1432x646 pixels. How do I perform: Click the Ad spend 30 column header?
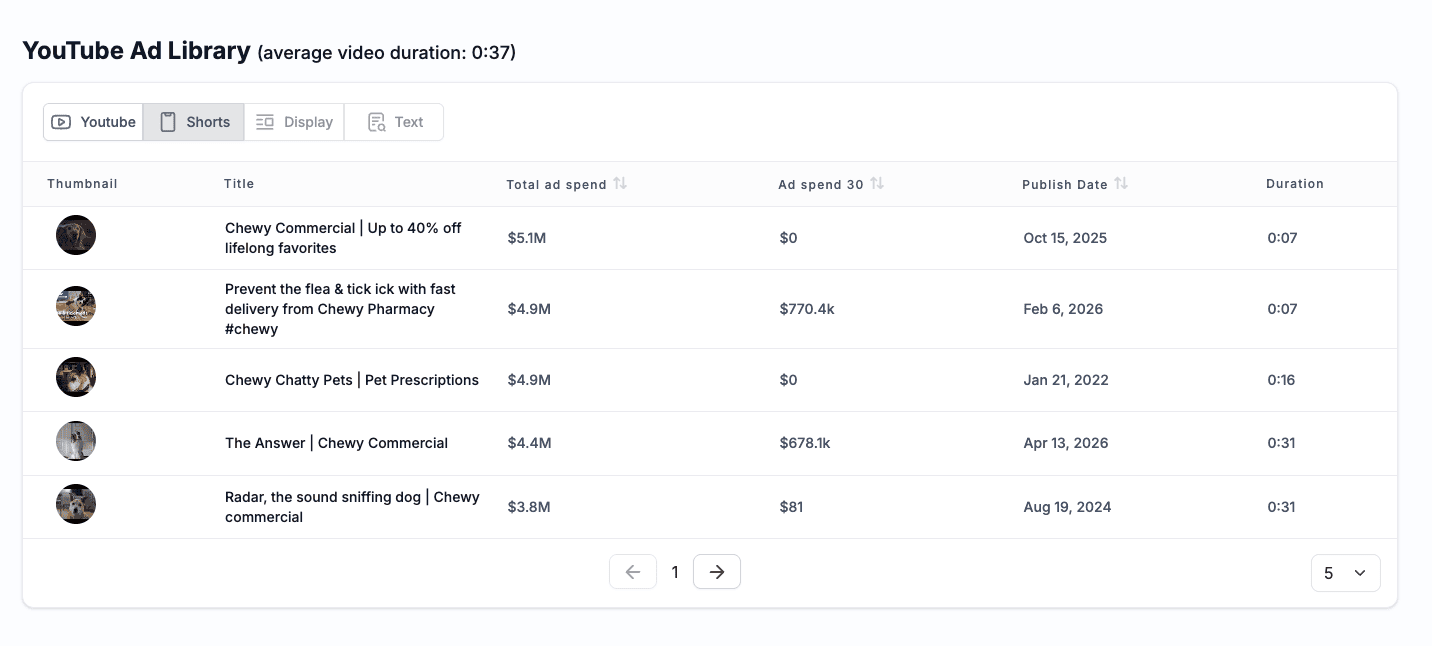coord(821,184)
